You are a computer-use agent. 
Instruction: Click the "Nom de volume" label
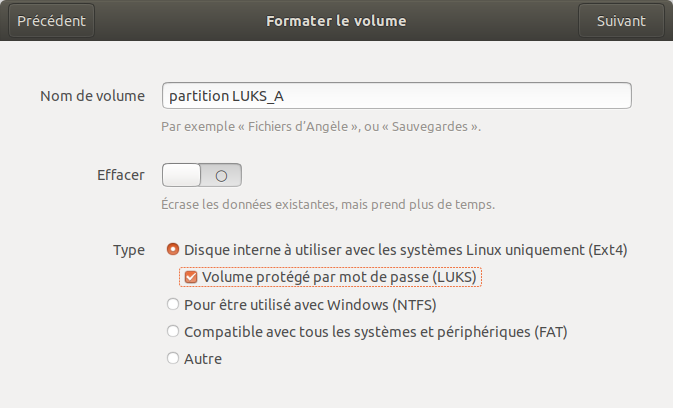[x=92, y=95]
